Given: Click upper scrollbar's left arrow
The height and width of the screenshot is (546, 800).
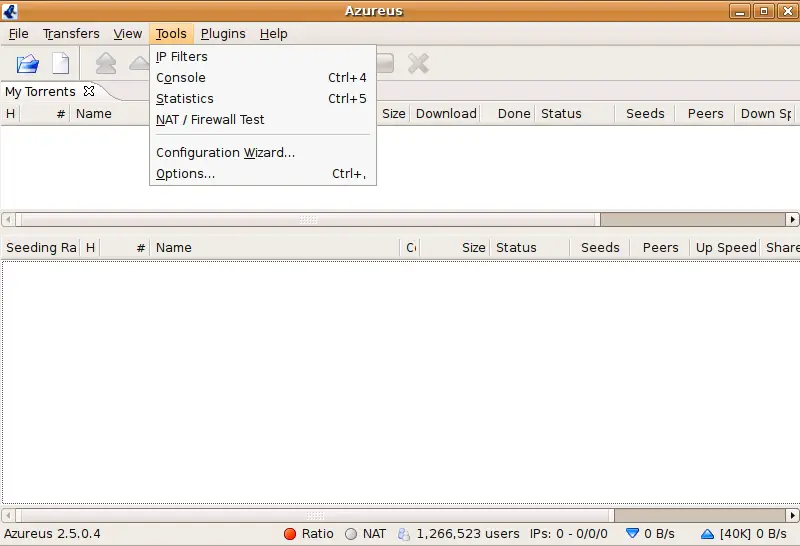Looking at the screenshot, I should pyautogui.click(x=8, y=219).
